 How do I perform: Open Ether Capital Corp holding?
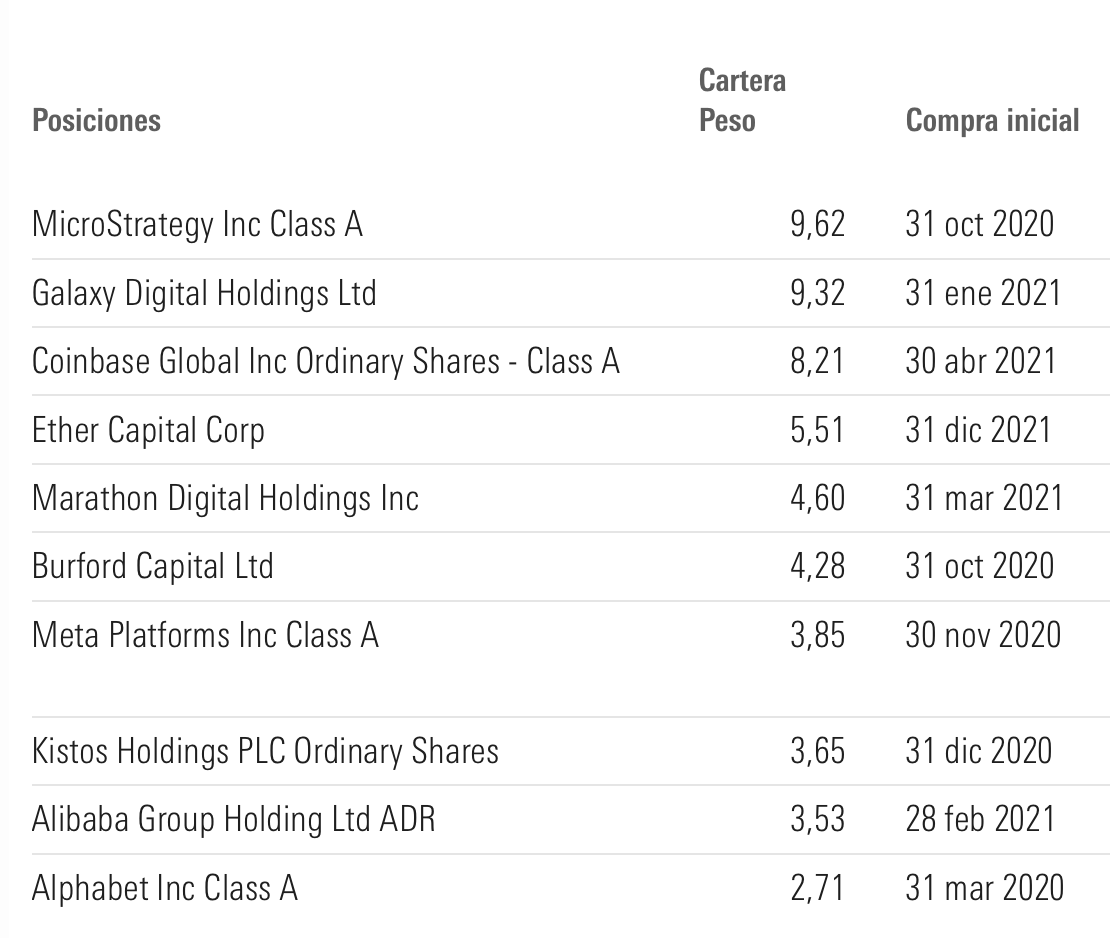148,430
